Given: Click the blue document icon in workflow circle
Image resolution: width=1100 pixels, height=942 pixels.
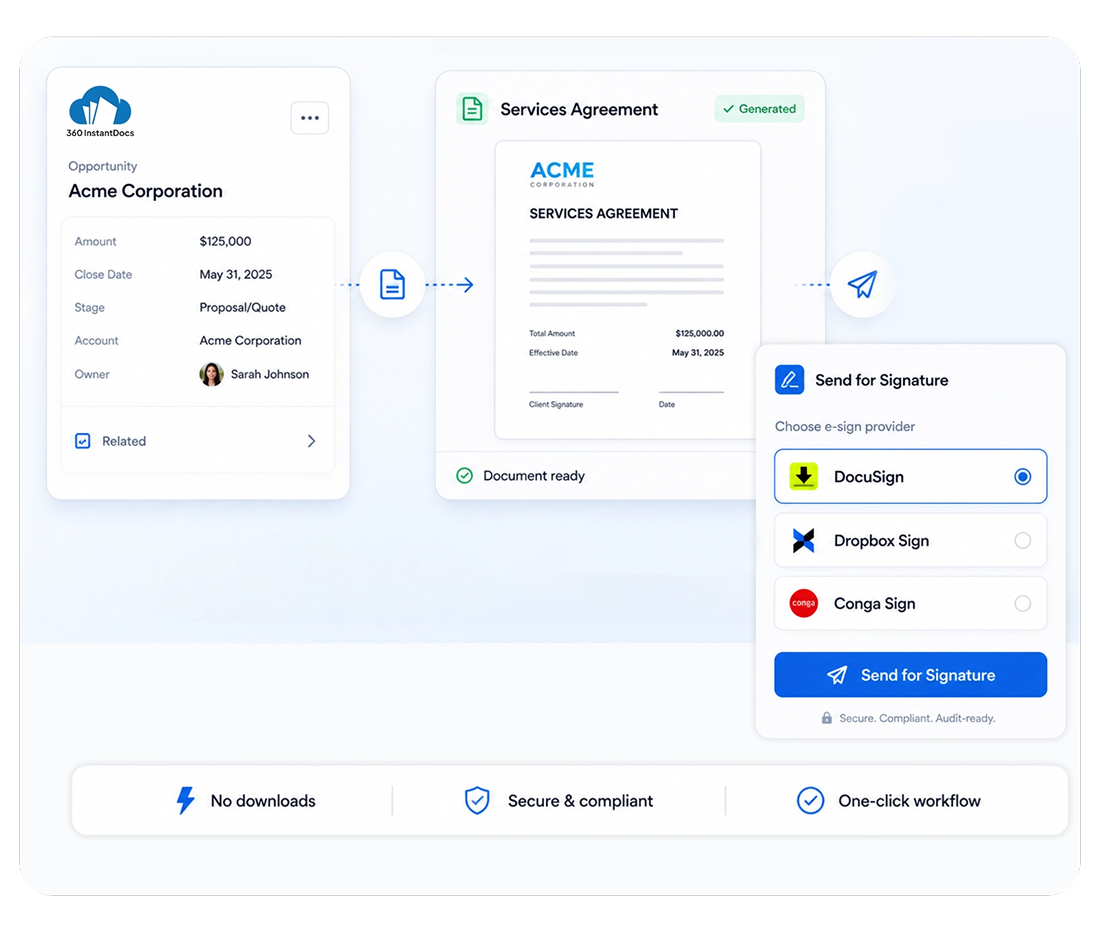Looking at the screenshot, I should point(392,284).
